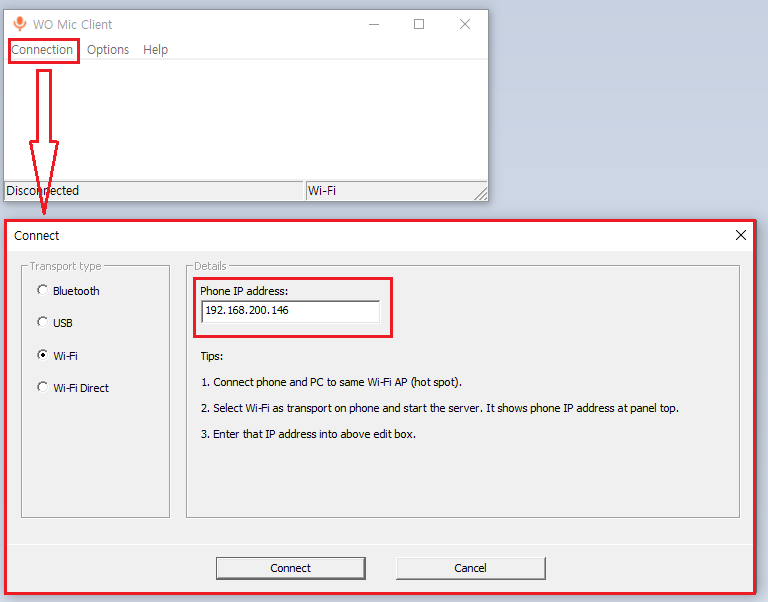Viewport: 768px width, 602px height.
Task: Open the Connection menu
Action: tap(42, 50)
